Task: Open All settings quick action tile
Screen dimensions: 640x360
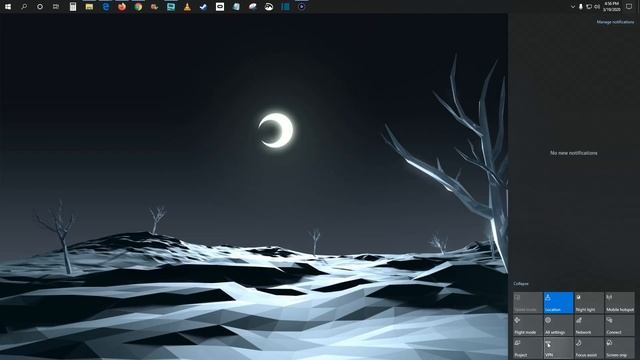Action: [558, 325]
